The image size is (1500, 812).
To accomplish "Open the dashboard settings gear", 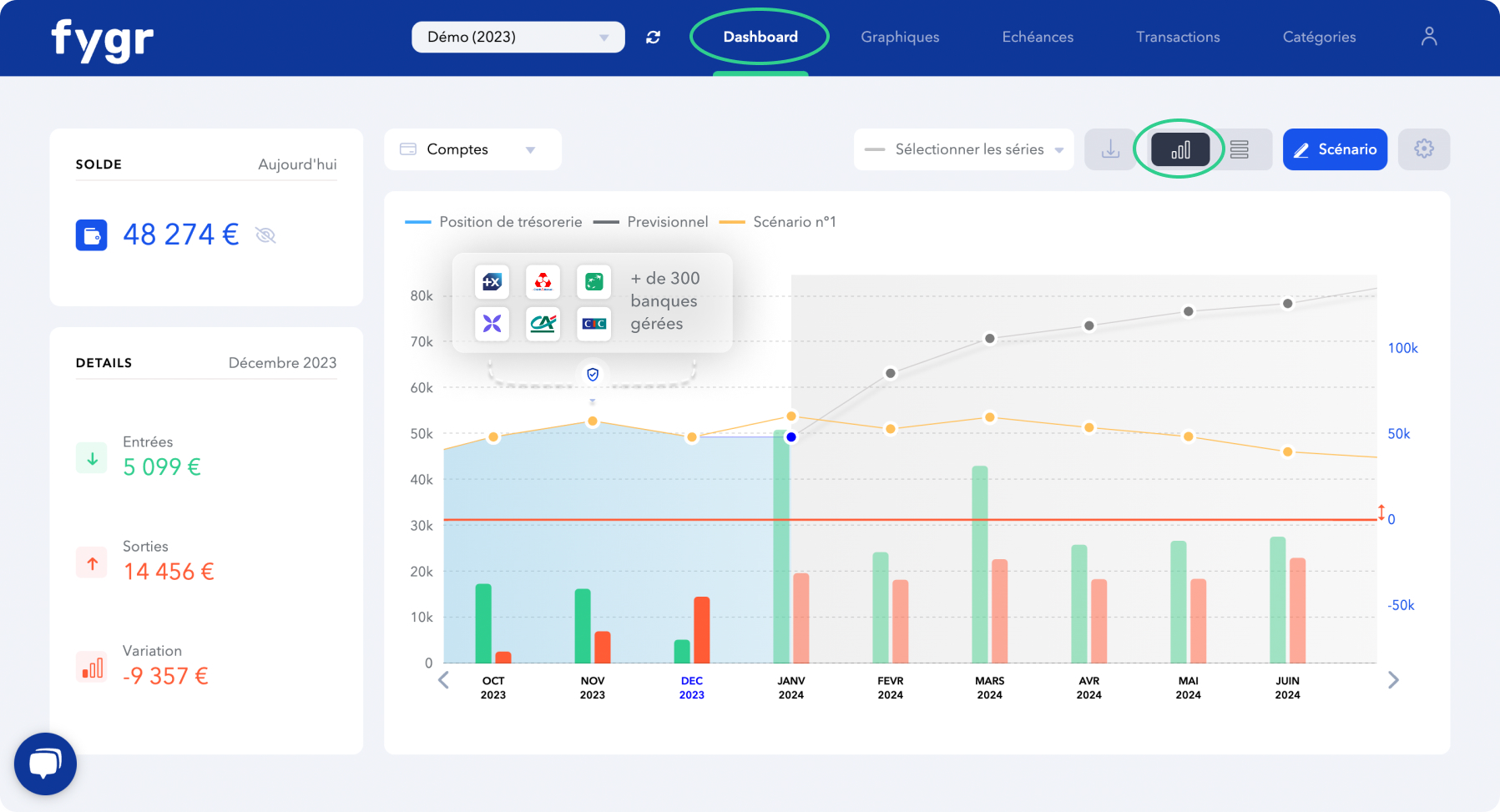I will (1424, 149).
